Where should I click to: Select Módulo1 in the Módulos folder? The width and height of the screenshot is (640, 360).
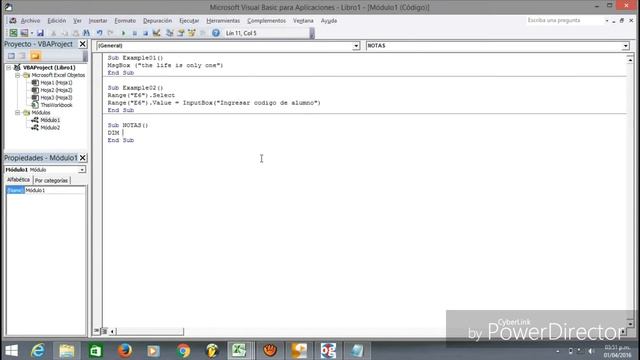[x=50, y=120]
